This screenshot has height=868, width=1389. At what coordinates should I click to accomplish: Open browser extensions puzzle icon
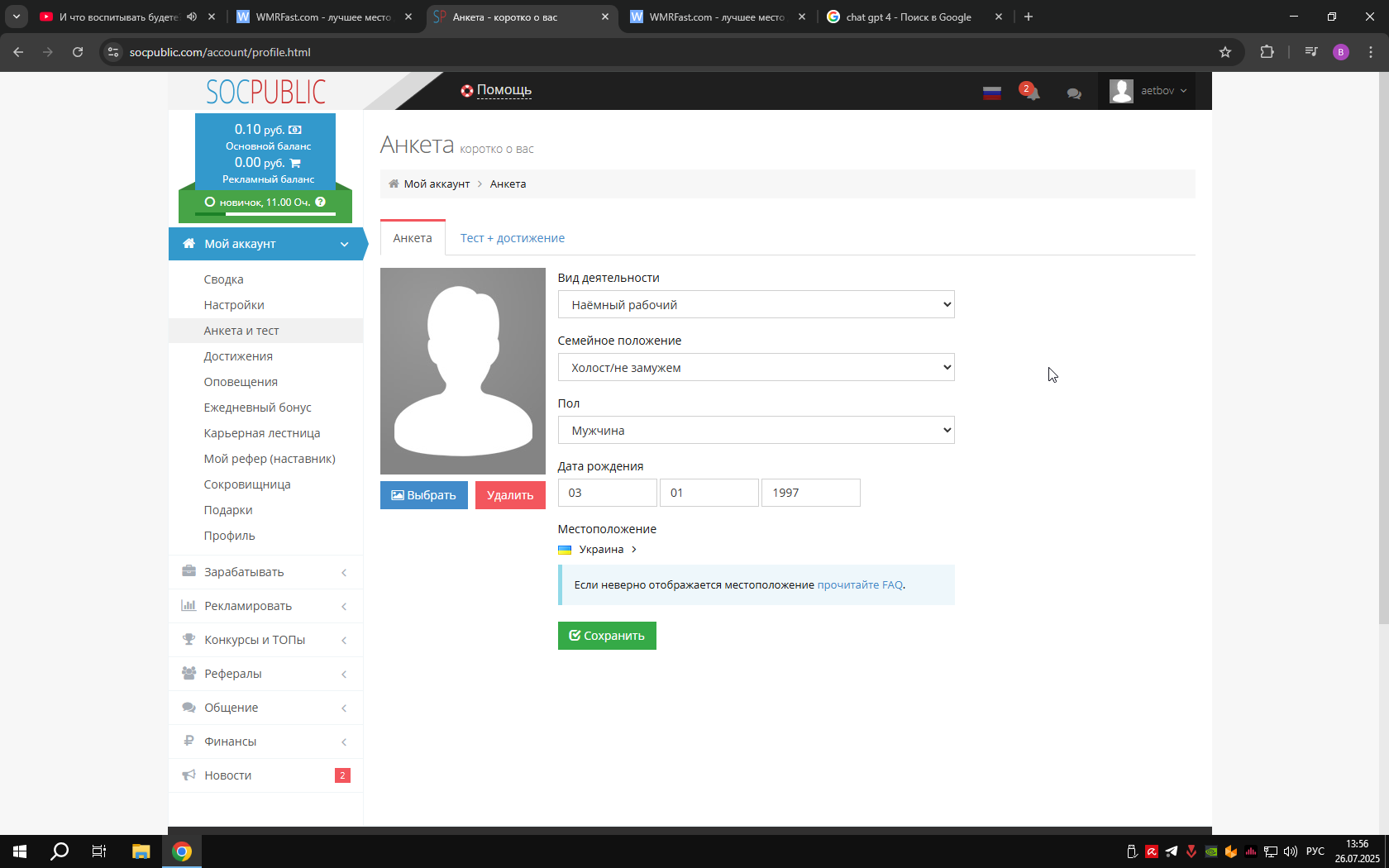[x=1267, y=52]
